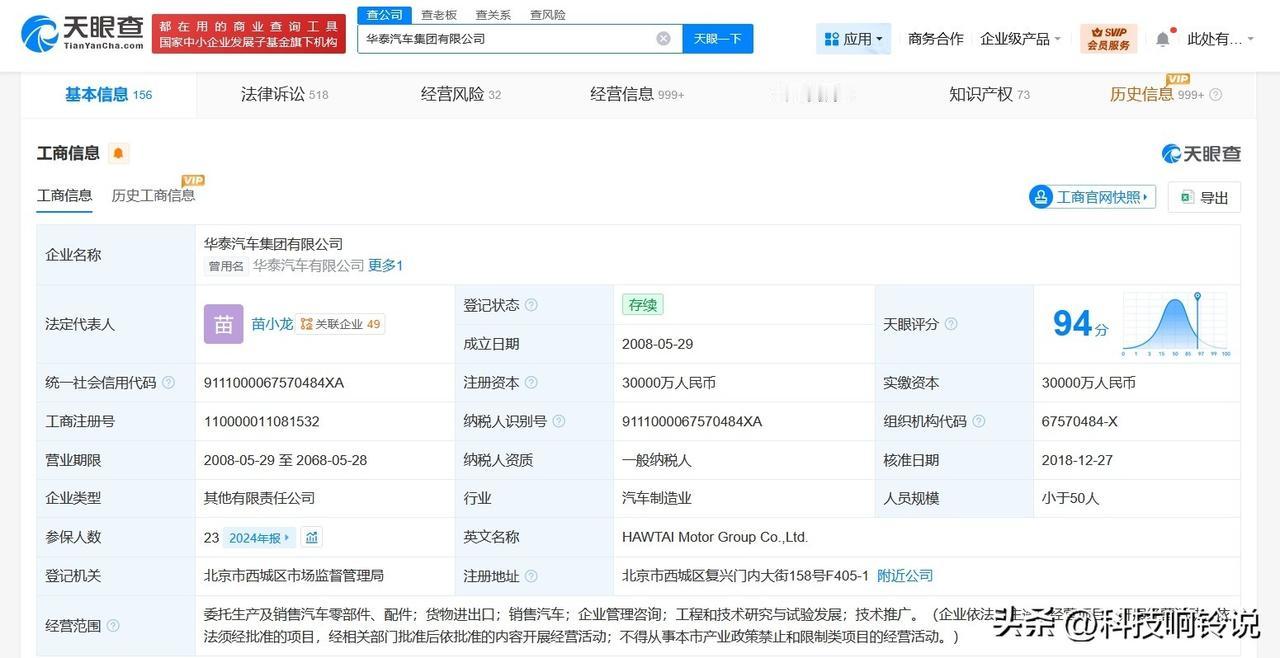Open the 应用 dropdown menu
The height and width of the screenshot is (658, 1280).
pos(853,39)
